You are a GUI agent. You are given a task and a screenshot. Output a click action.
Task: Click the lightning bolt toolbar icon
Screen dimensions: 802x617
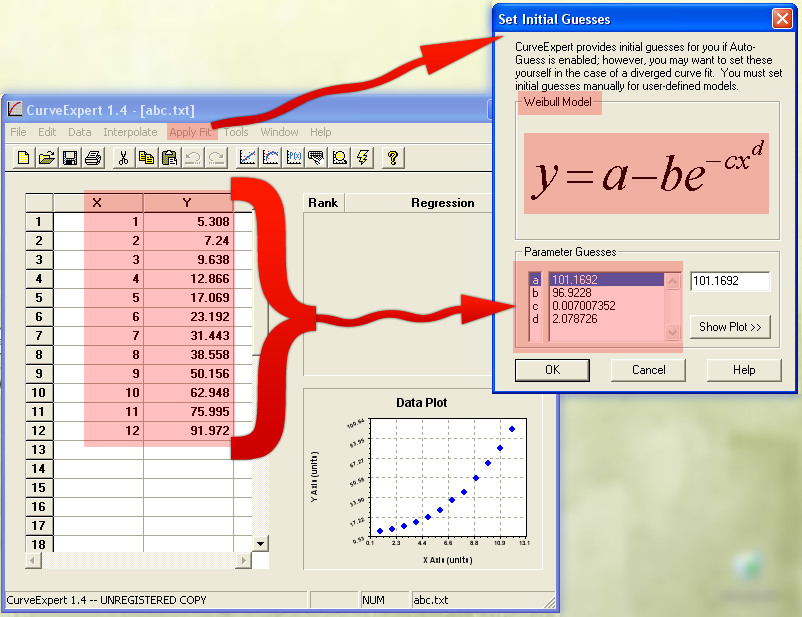(x=363, y=157)
